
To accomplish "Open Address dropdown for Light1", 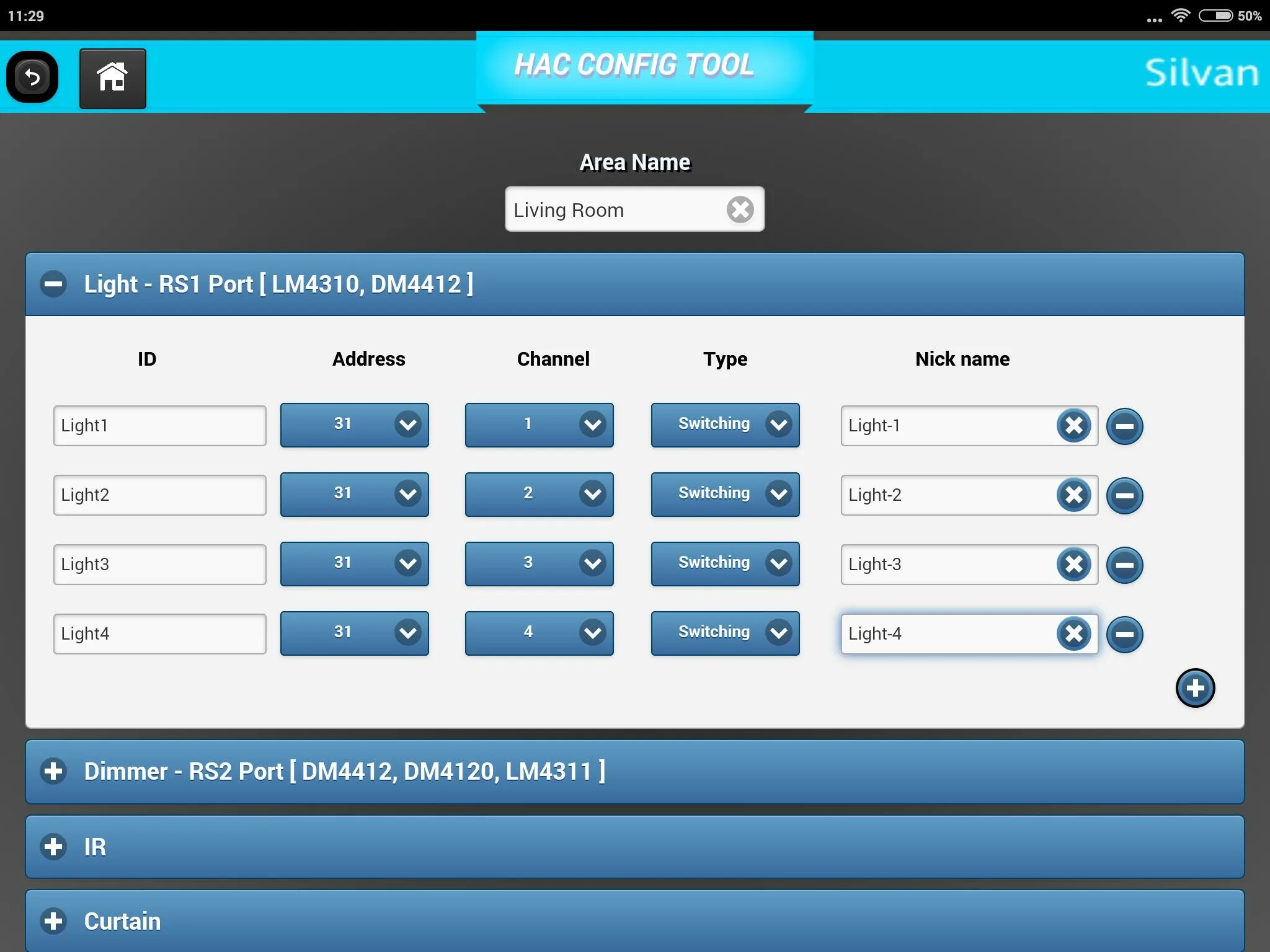I will 354,425.
